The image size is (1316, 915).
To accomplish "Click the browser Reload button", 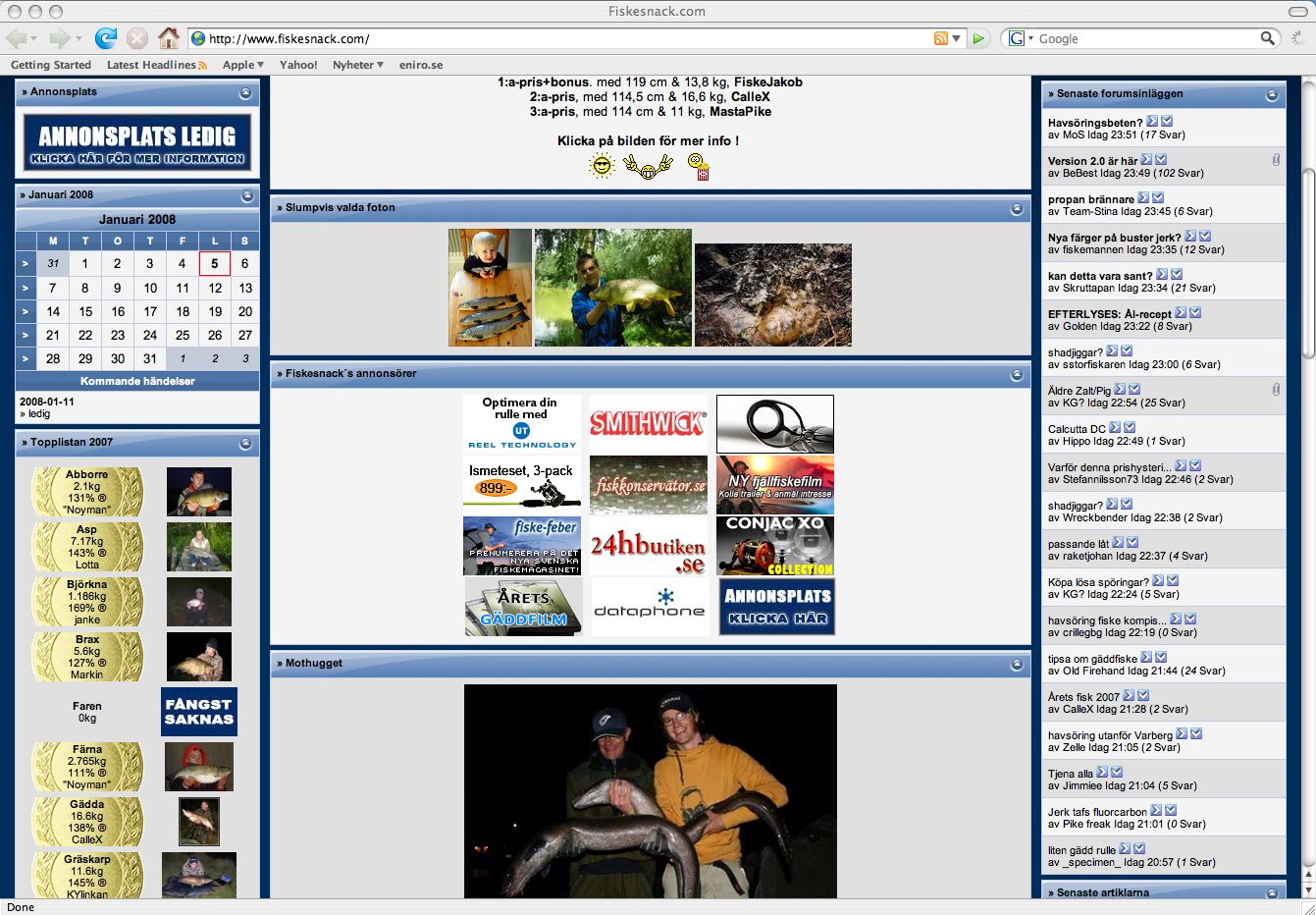I will pos(105,38).
